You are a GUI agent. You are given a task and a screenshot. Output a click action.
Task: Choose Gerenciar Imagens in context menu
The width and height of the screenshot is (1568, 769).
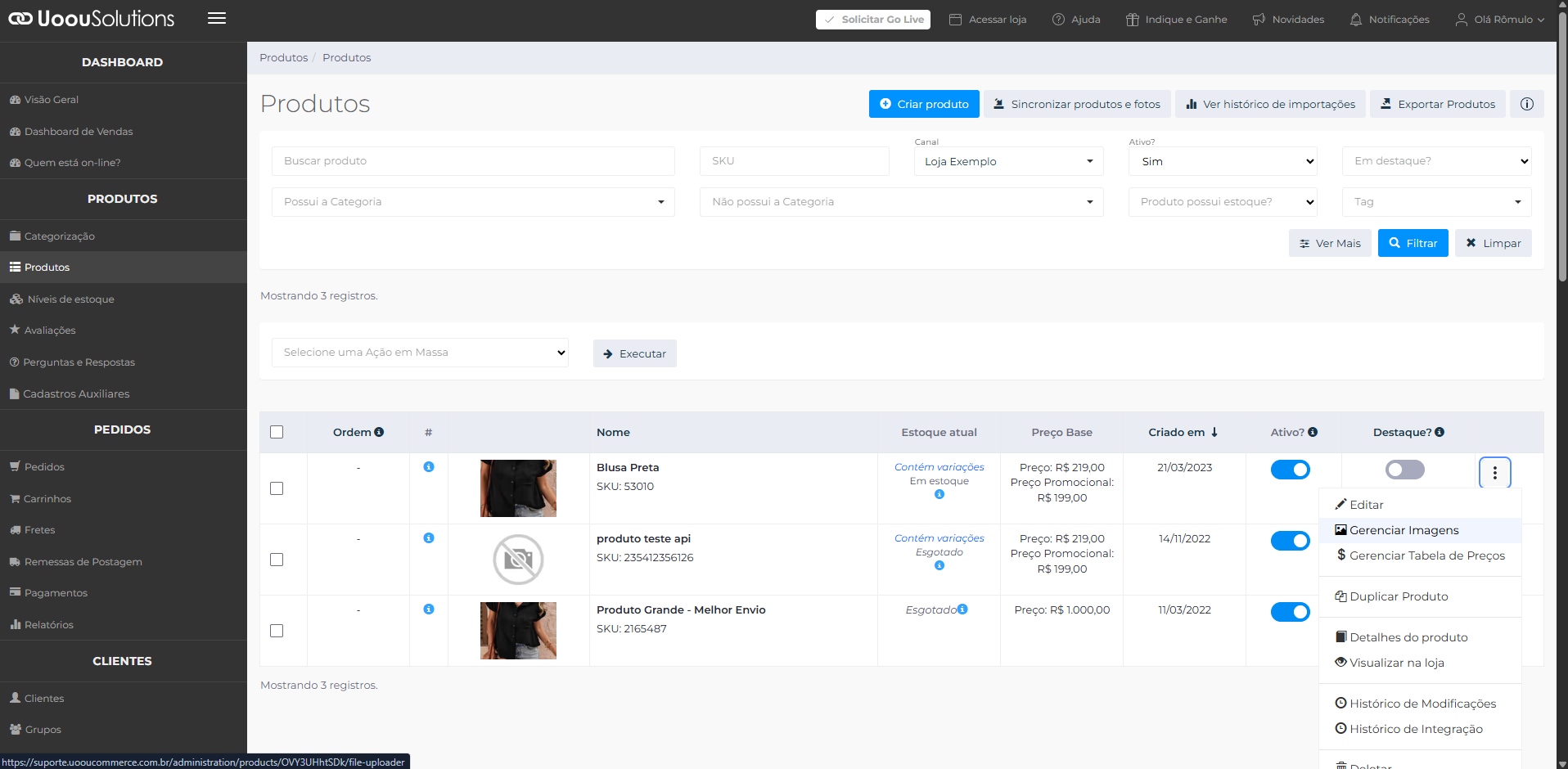(x=1420, y=530)
